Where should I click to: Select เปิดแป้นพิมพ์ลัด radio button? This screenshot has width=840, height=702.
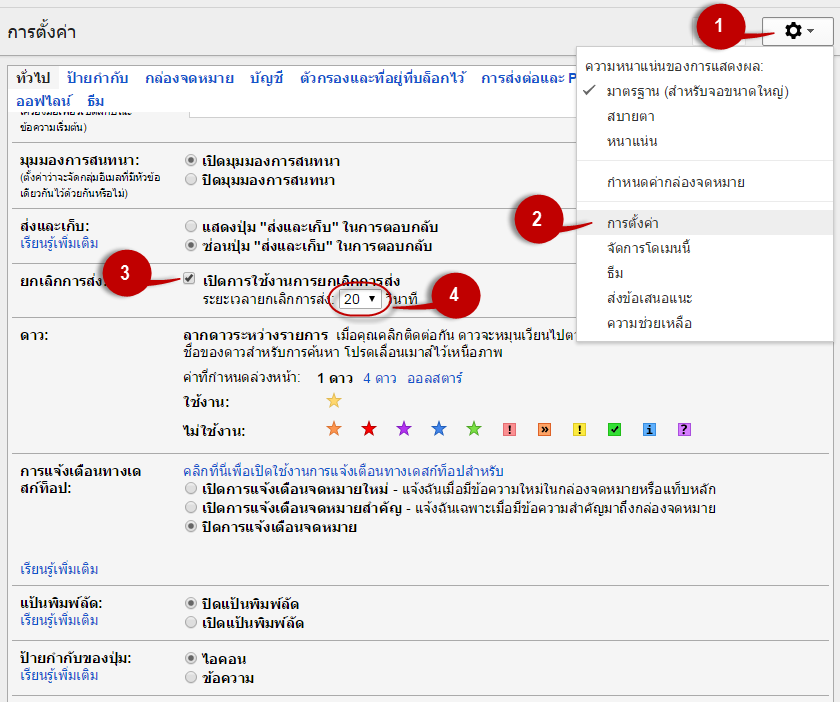tap(192, 623)
